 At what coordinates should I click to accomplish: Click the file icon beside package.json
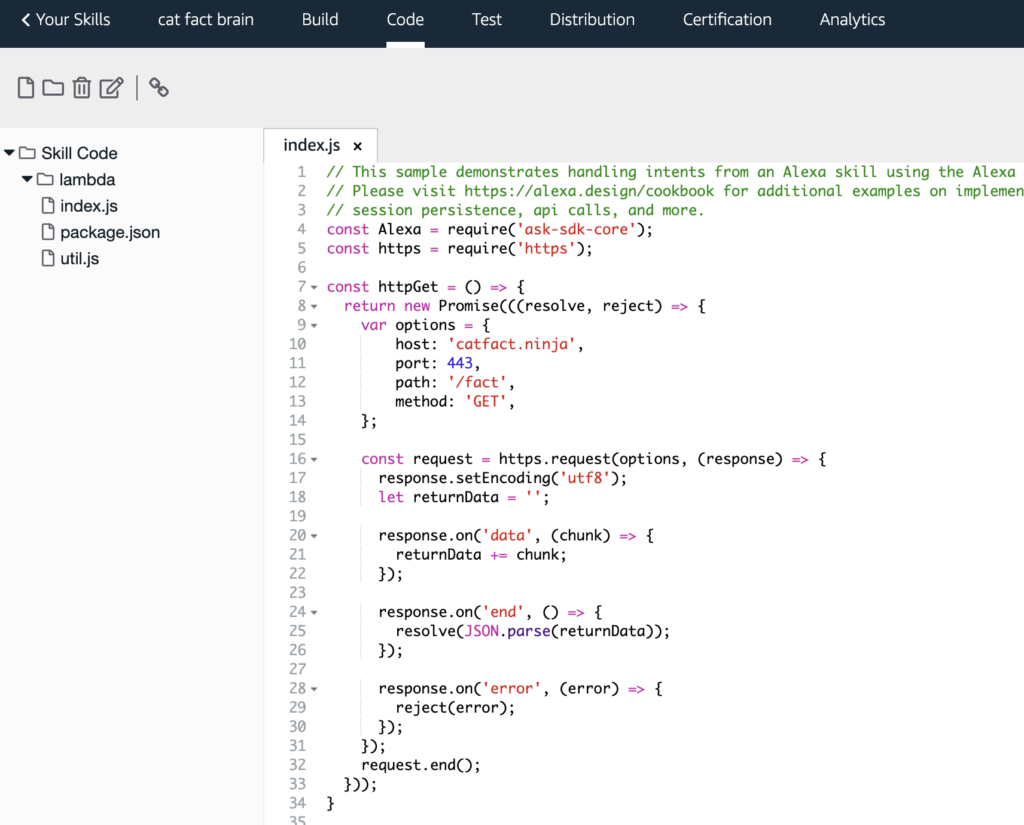pos(48,232)
